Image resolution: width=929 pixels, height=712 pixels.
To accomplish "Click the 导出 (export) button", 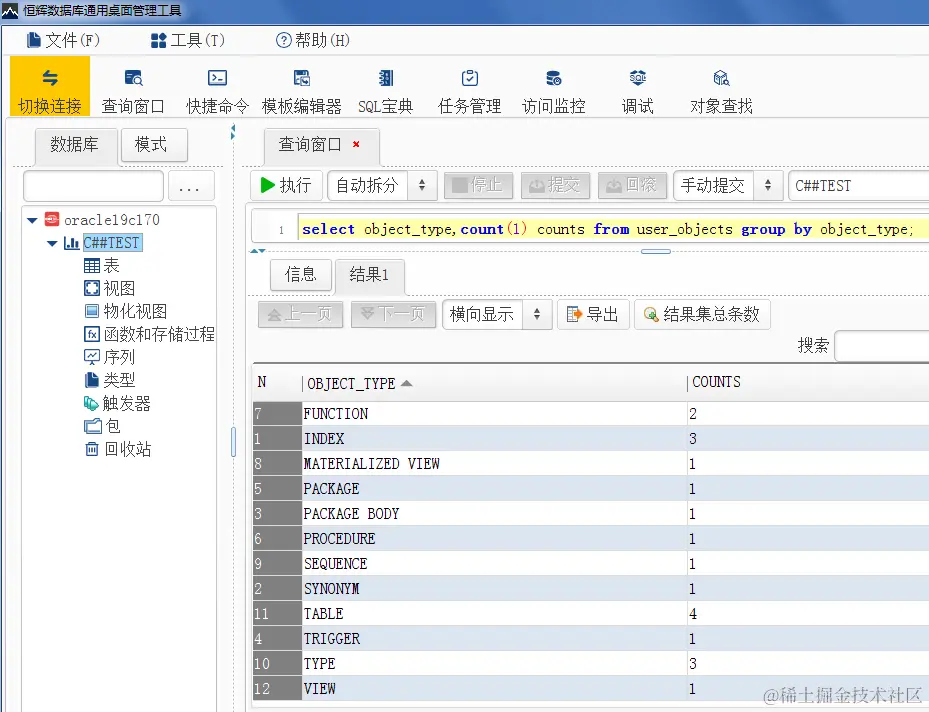I will point(593,314).
